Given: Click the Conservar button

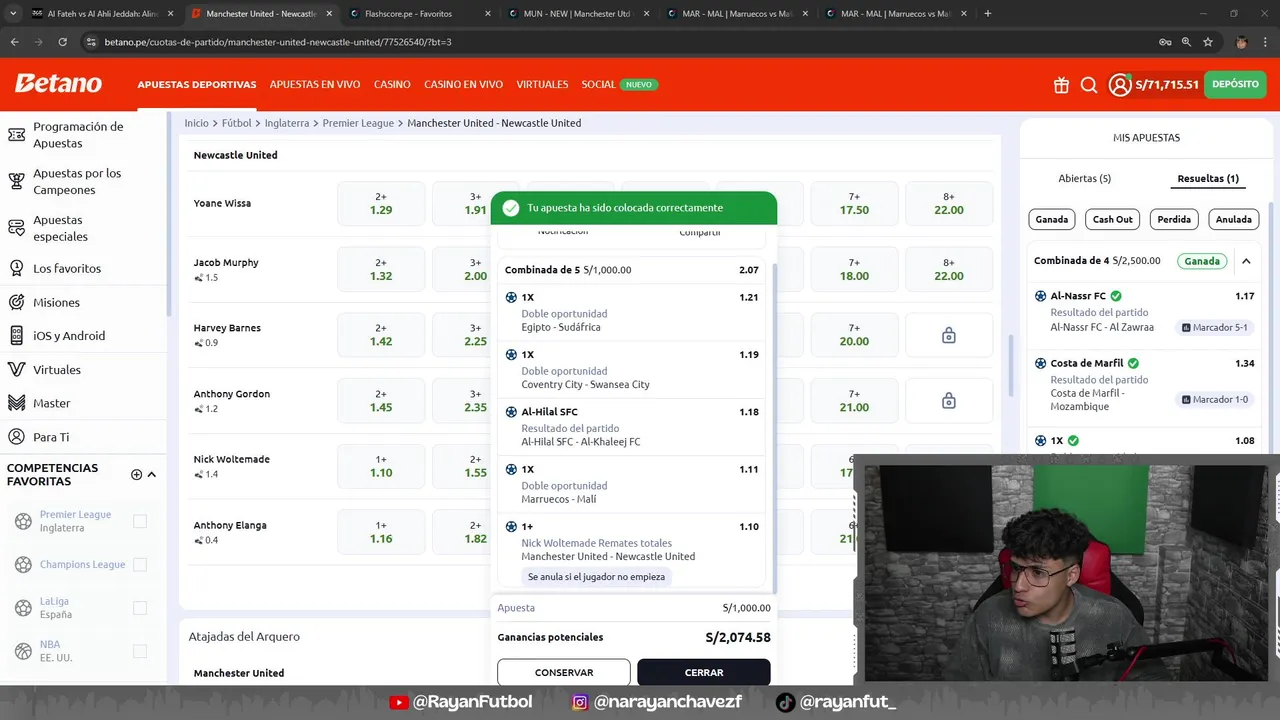Looking at the screenshot, I should [x=564, y=673].
